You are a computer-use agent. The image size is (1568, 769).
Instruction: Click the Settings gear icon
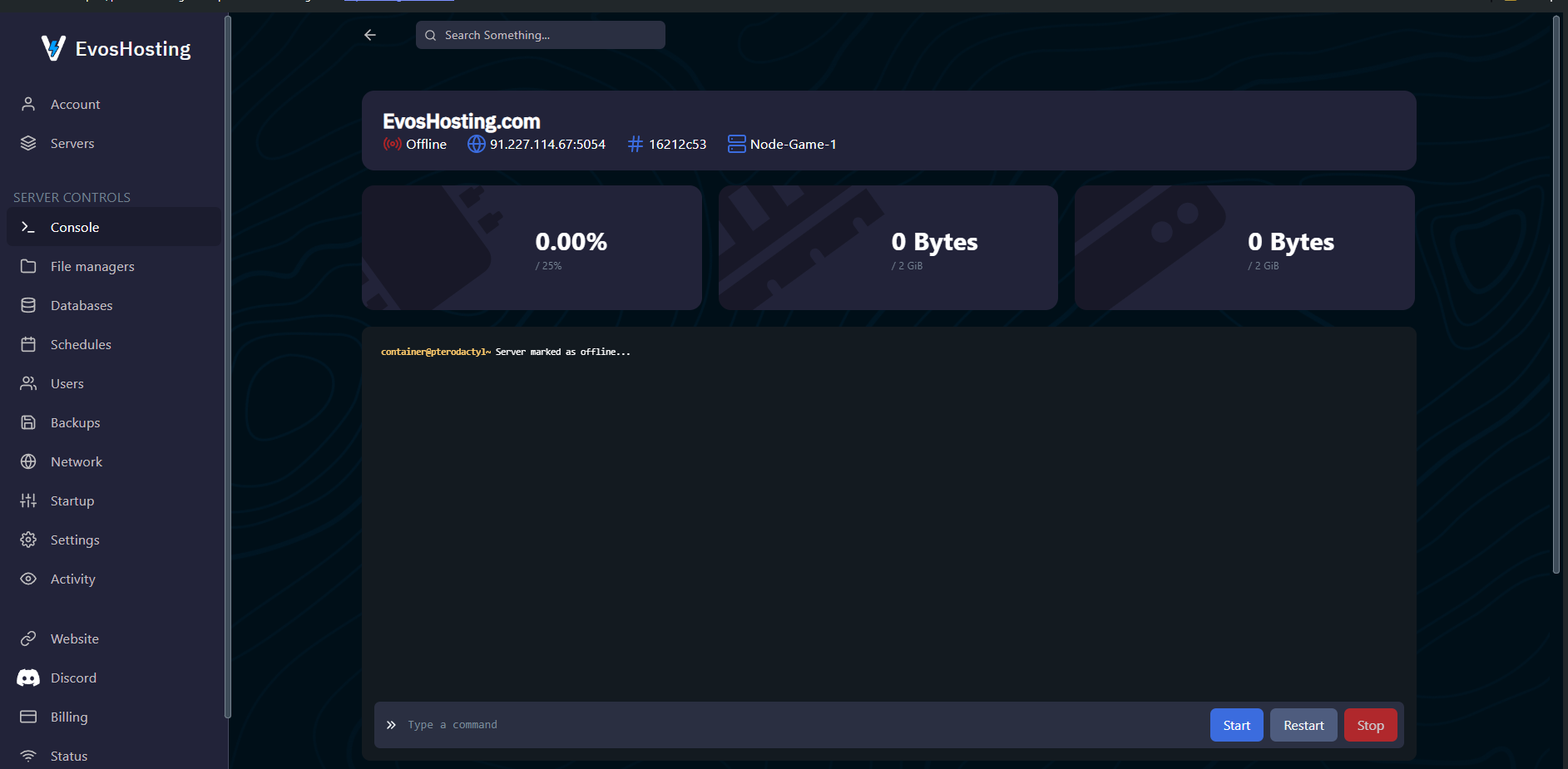tap(28, 540)
